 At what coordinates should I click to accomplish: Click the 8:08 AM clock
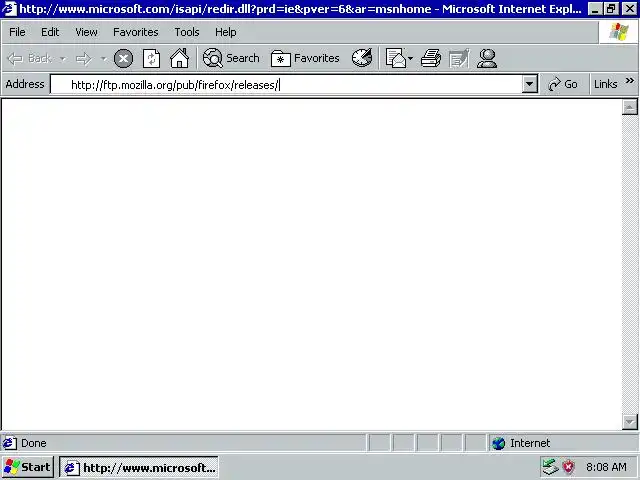point(606,467)
